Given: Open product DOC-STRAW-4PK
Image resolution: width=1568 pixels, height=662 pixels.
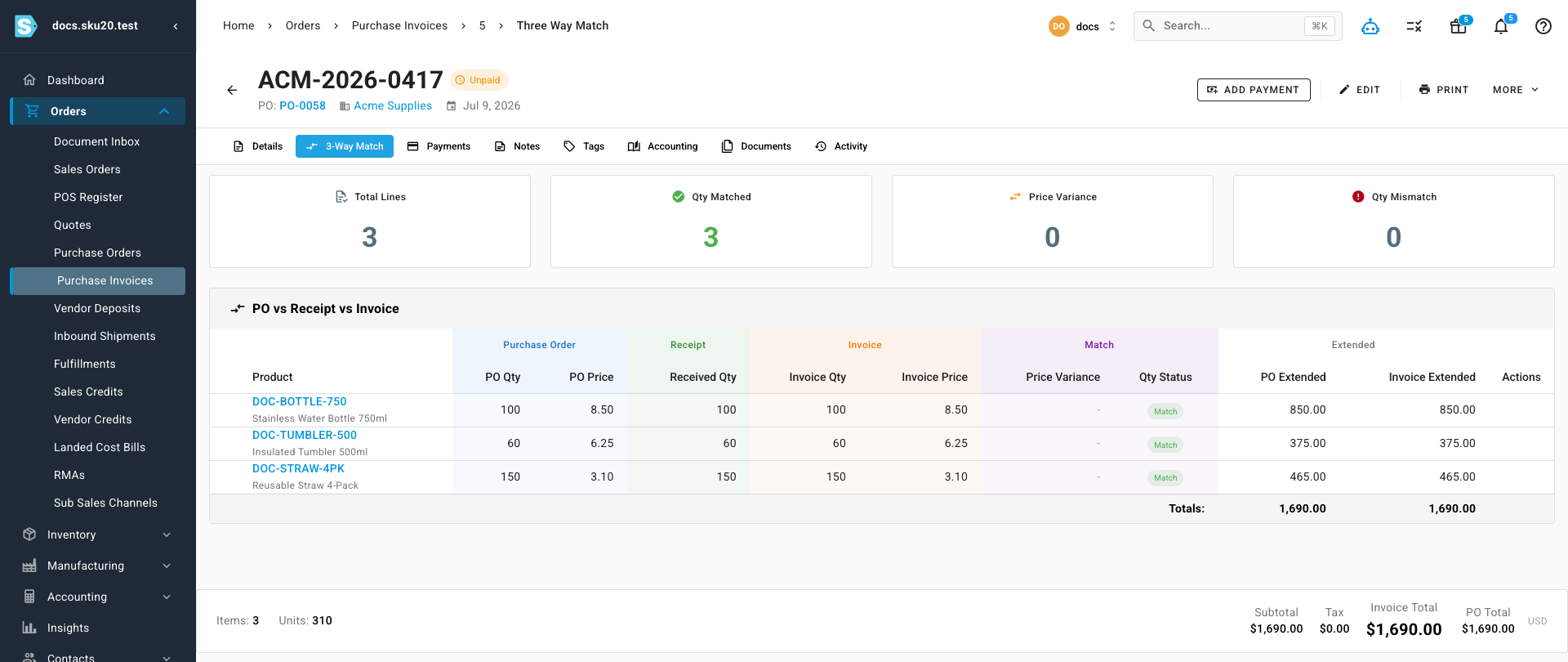Looking at the screenshot, I should (x=298, y=468).
